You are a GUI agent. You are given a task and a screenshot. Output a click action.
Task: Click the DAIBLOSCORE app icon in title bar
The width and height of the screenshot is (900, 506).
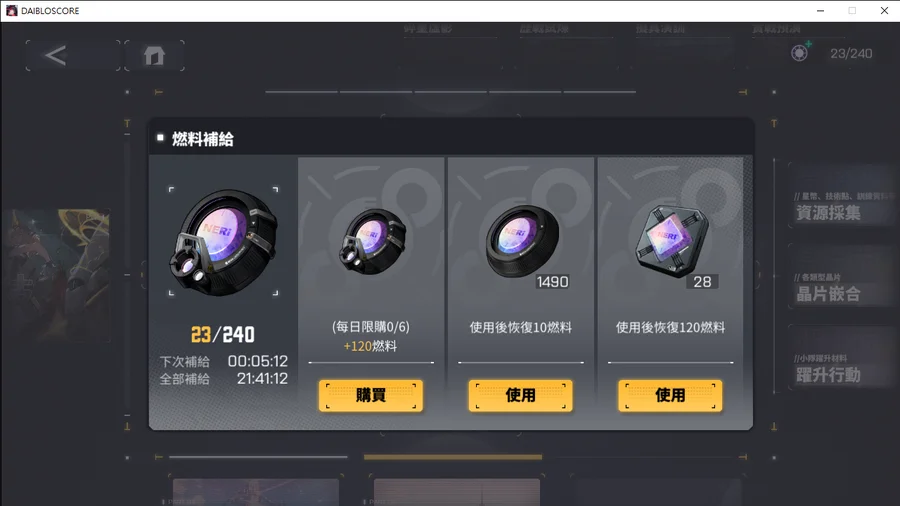[x=11, y=10]
